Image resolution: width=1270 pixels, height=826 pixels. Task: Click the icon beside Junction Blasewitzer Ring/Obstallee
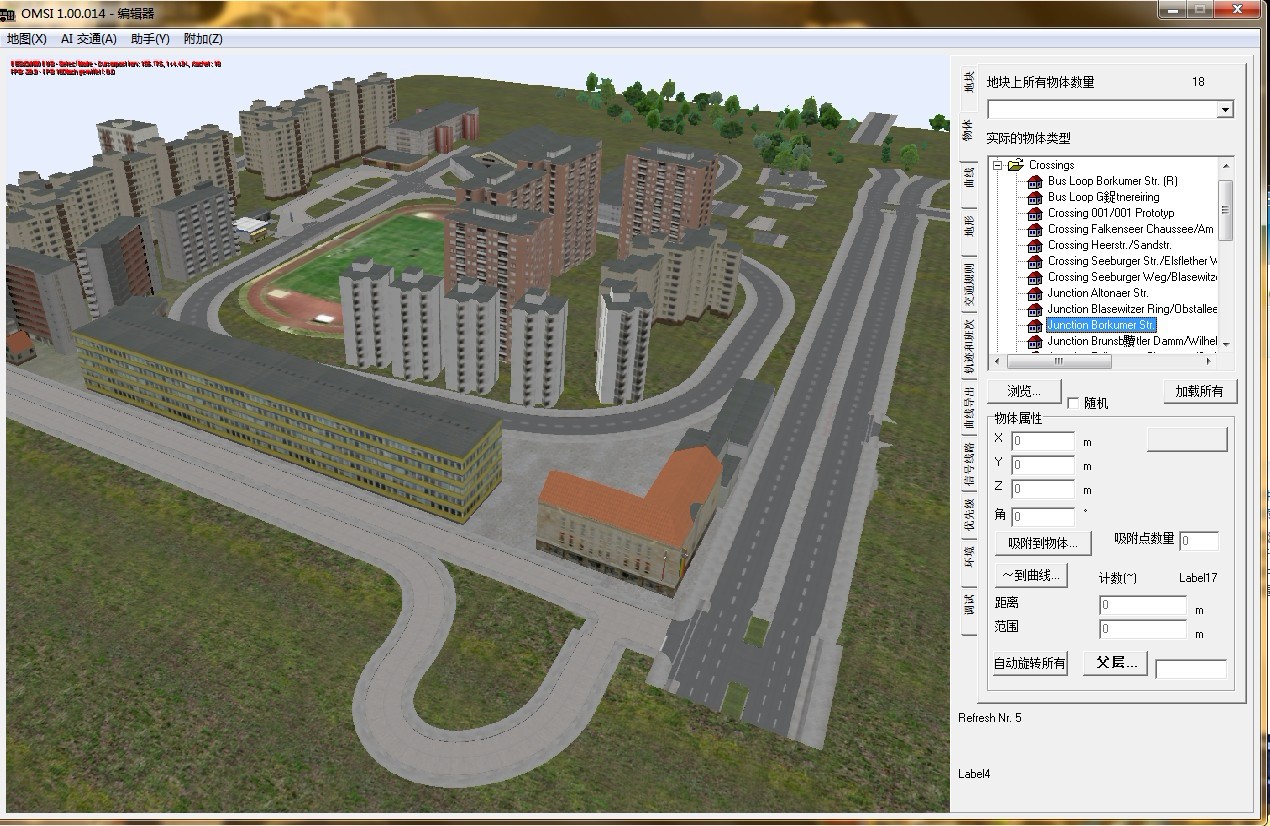pyautogui.click(x=1035, y=309)
